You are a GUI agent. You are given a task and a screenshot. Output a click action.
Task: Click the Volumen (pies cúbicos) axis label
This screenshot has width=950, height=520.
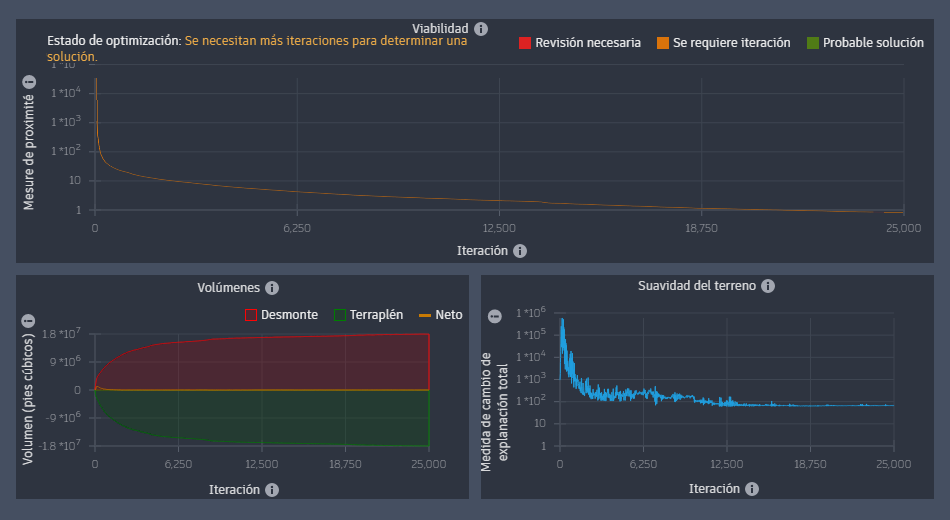click(27, 399)
